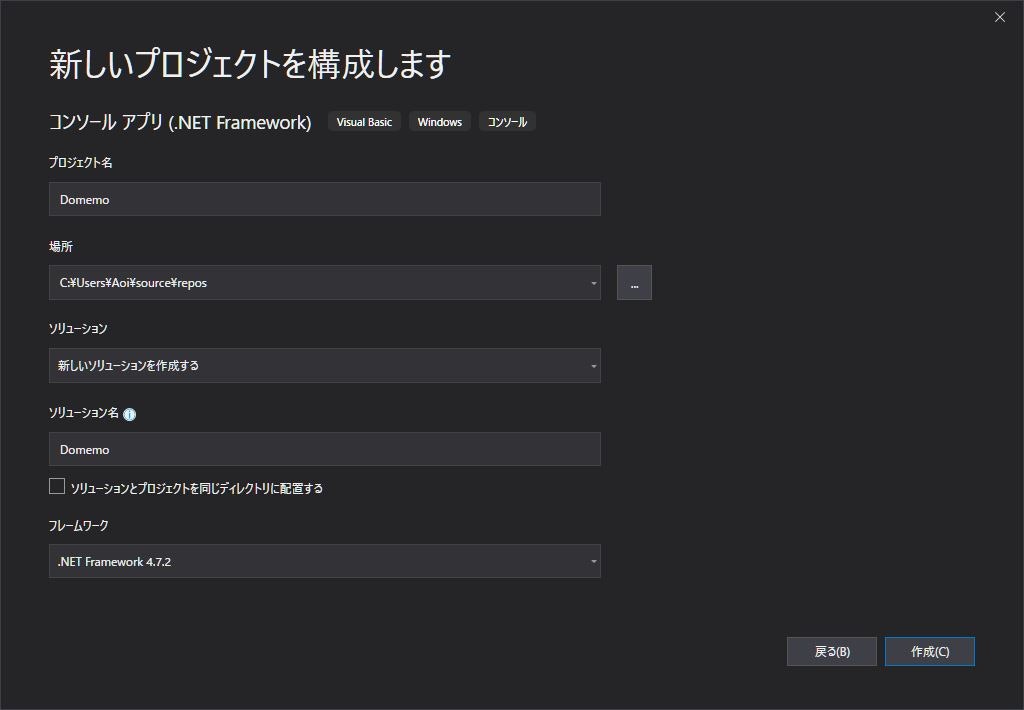Click the プロジェクト名 label
This screenshot has height=710, width=1024.
click(80, 163)
